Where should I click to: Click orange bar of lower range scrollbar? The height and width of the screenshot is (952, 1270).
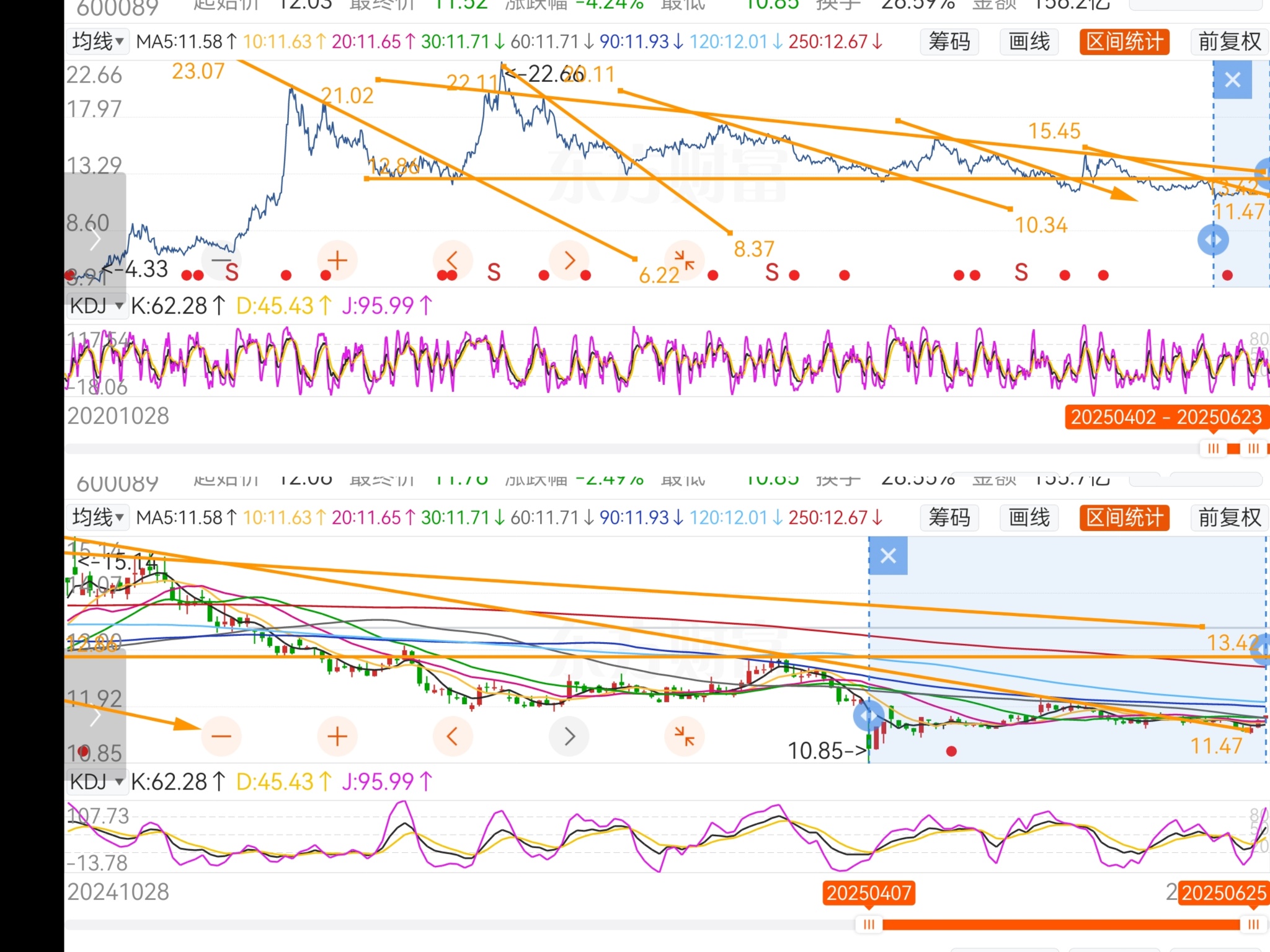click(1062, 925)
